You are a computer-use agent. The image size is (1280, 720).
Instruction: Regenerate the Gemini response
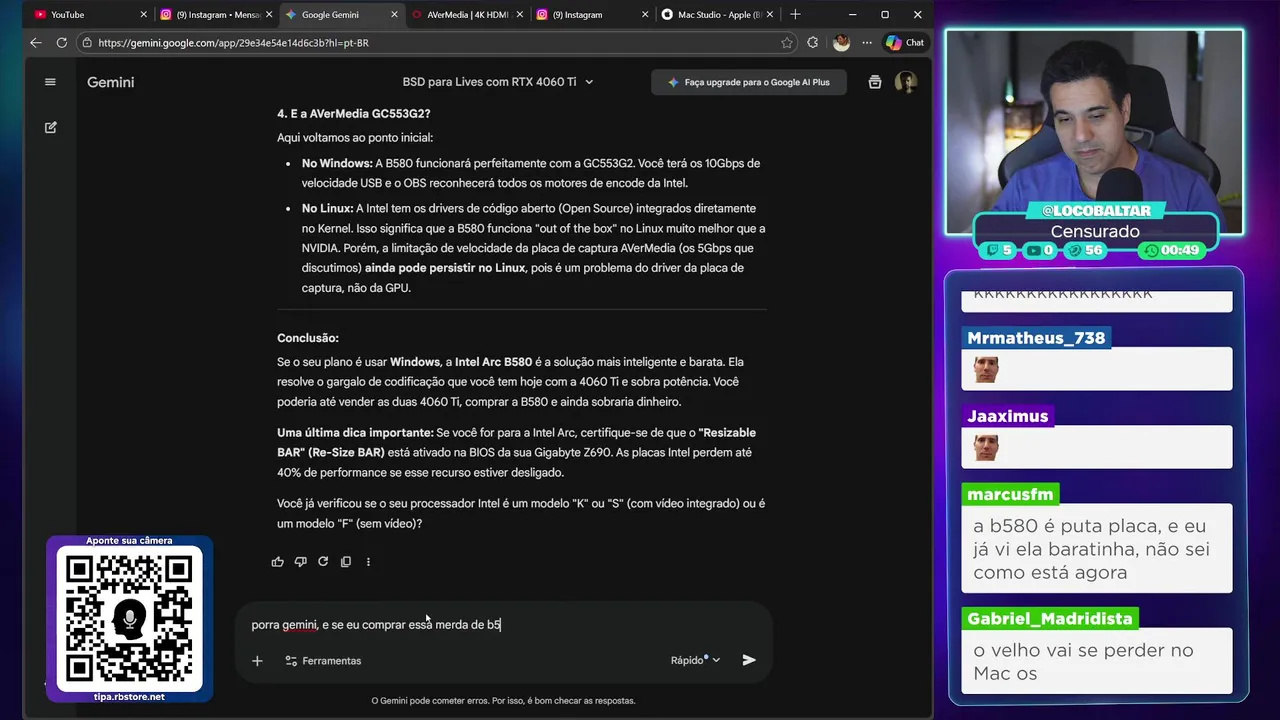tap(323, 562)
